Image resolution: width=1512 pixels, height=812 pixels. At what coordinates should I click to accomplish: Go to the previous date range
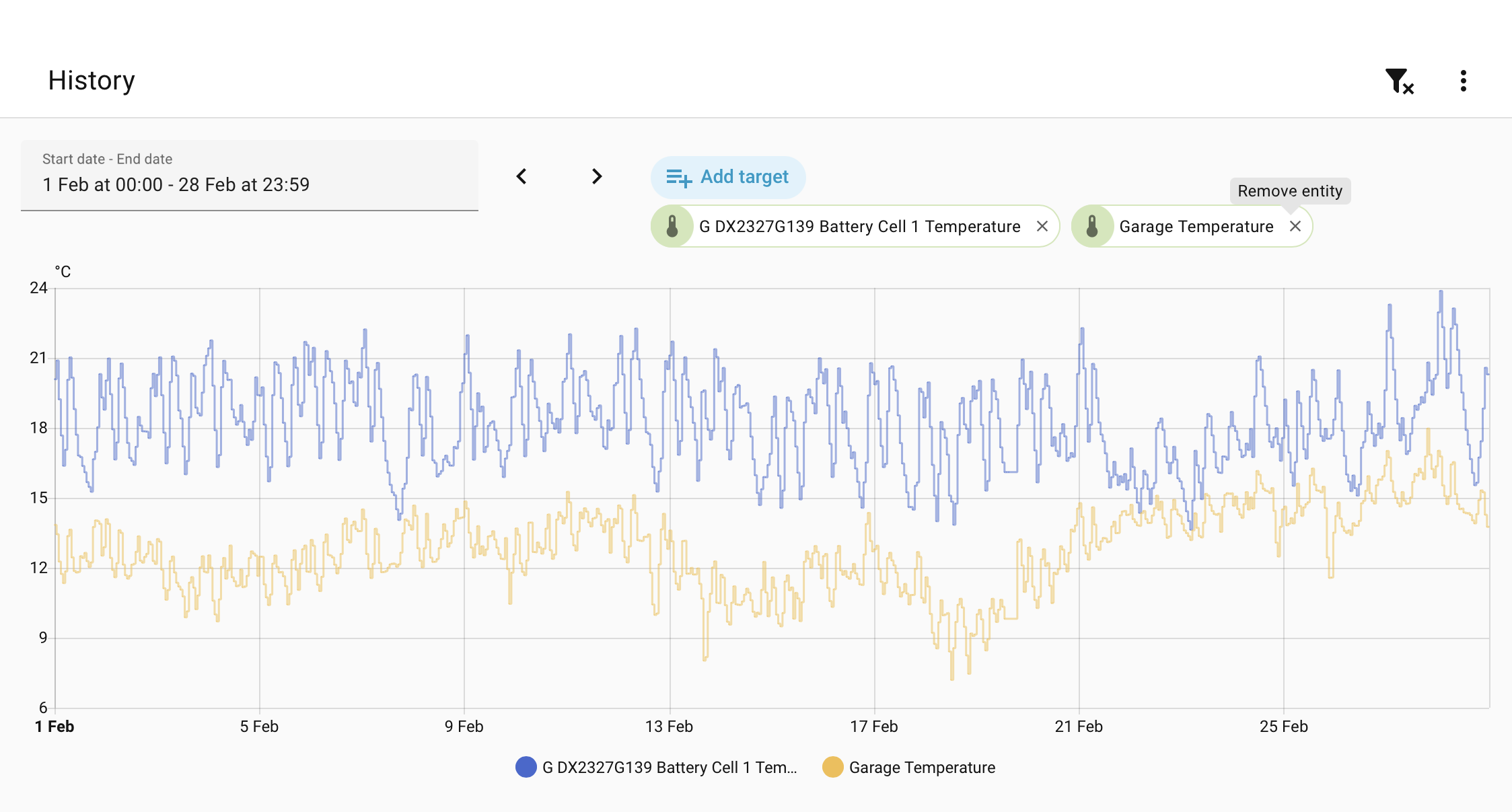(x=521, y=176)
